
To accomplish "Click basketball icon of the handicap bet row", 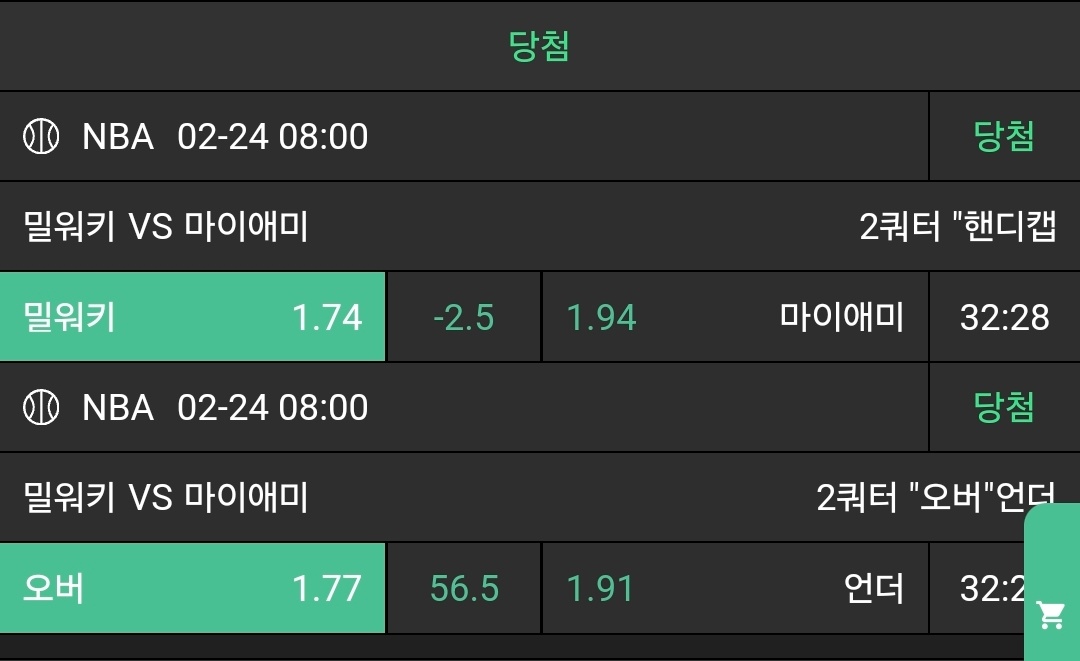I will click(41, 136).
